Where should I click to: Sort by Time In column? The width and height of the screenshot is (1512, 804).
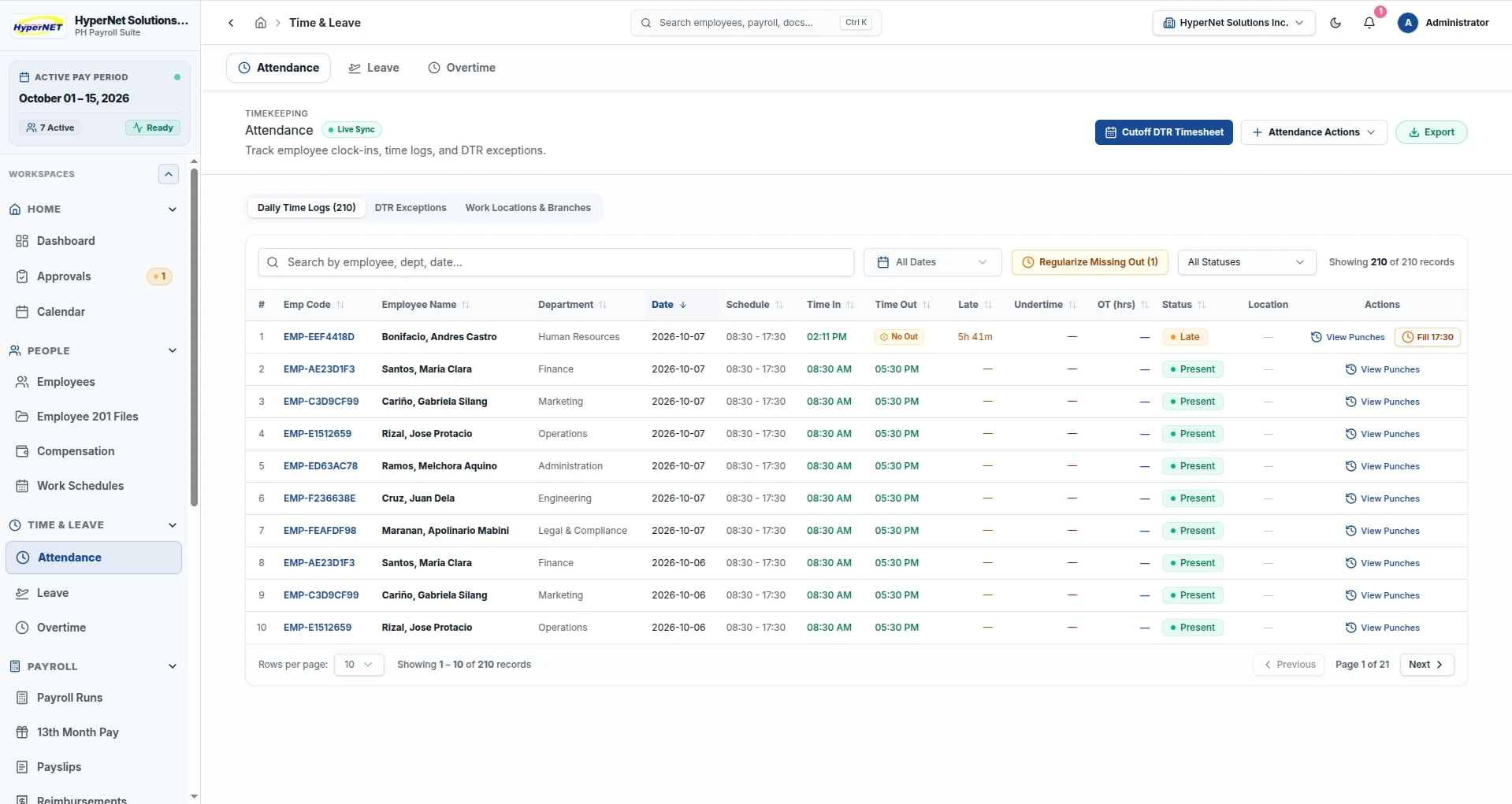[830, 305]
